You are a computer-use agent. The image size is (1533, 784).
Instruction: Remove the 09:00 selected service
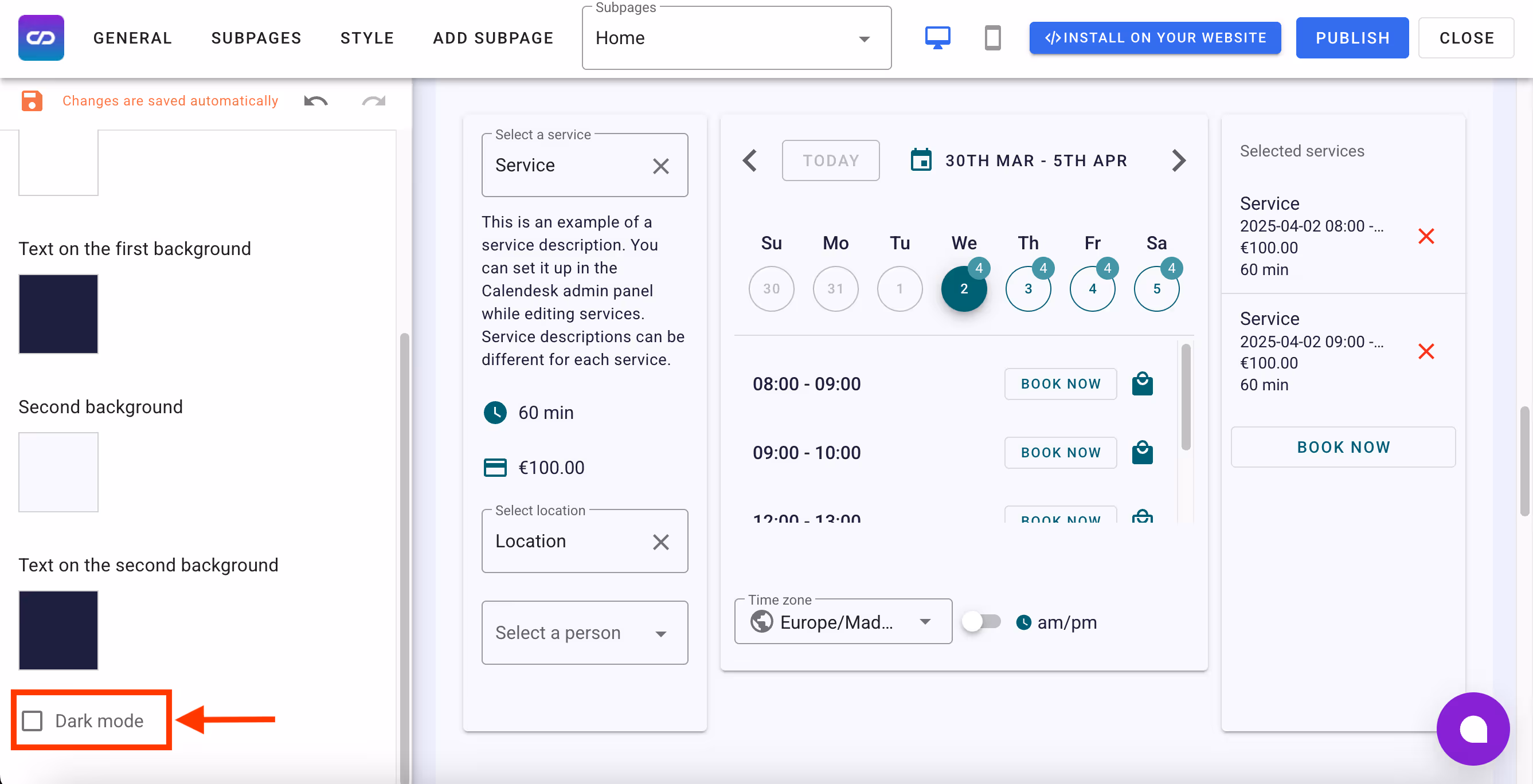[1426, 351]
